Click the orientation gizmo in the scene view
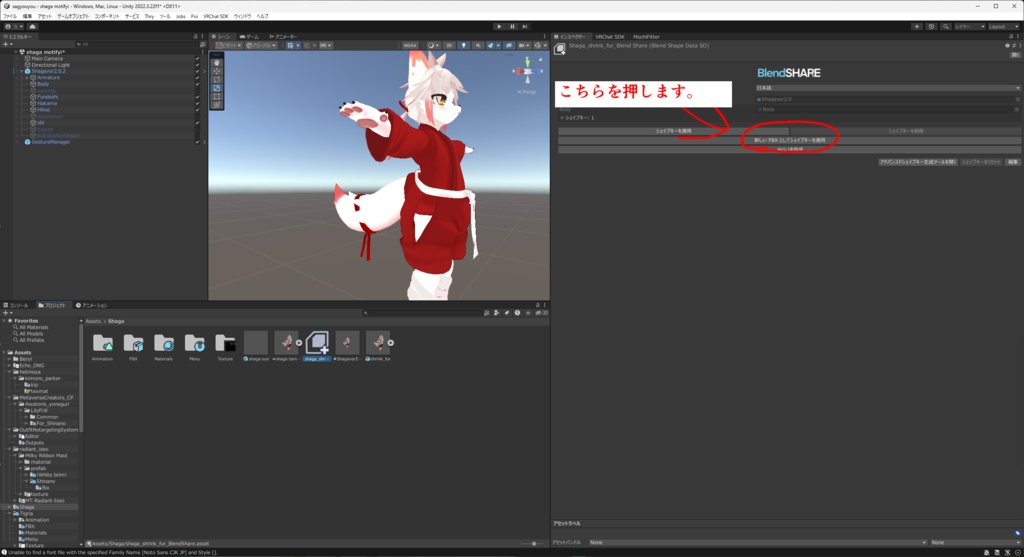The width and height of the screenshot is (1024, 557). (528, 71)
